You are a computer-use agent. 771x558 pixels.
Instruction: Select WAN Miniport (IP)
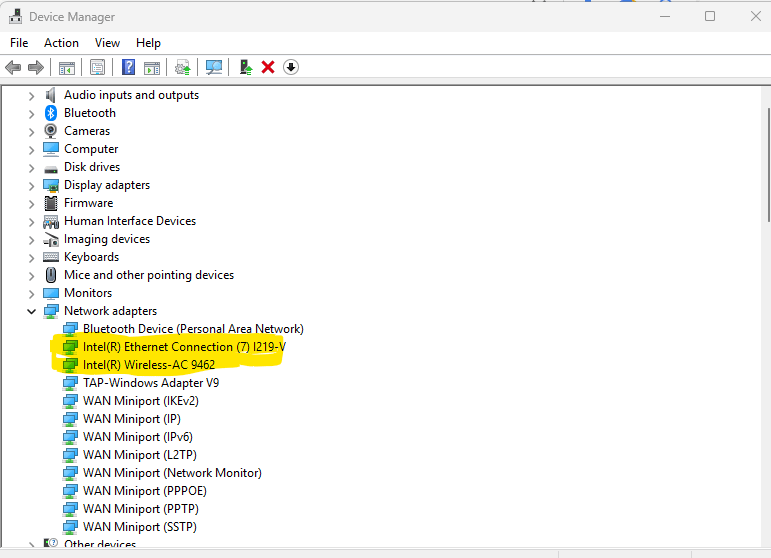132,419
